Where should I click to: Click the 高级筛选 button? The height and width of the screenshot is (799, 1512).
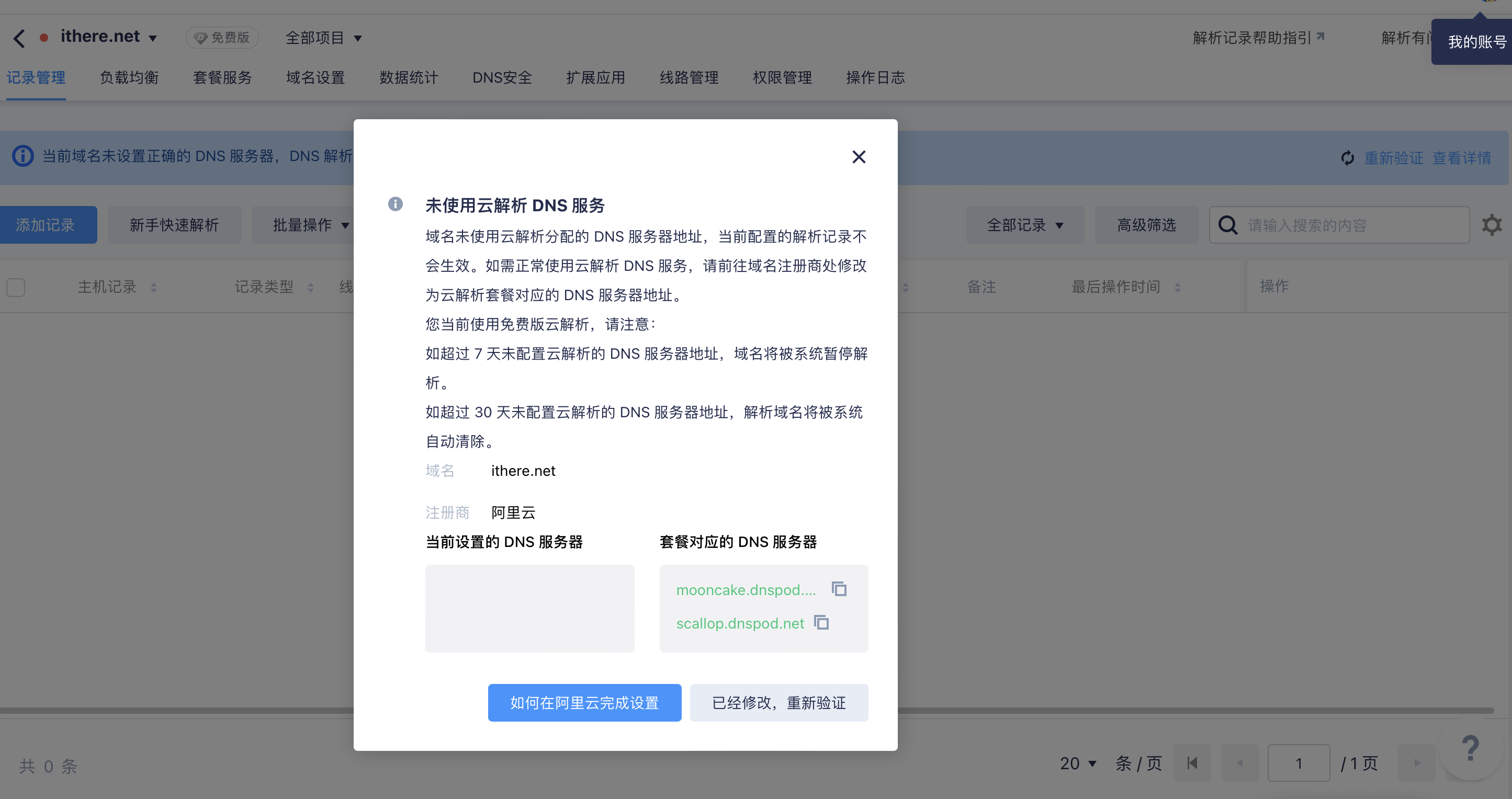[x=1147, y=225]
